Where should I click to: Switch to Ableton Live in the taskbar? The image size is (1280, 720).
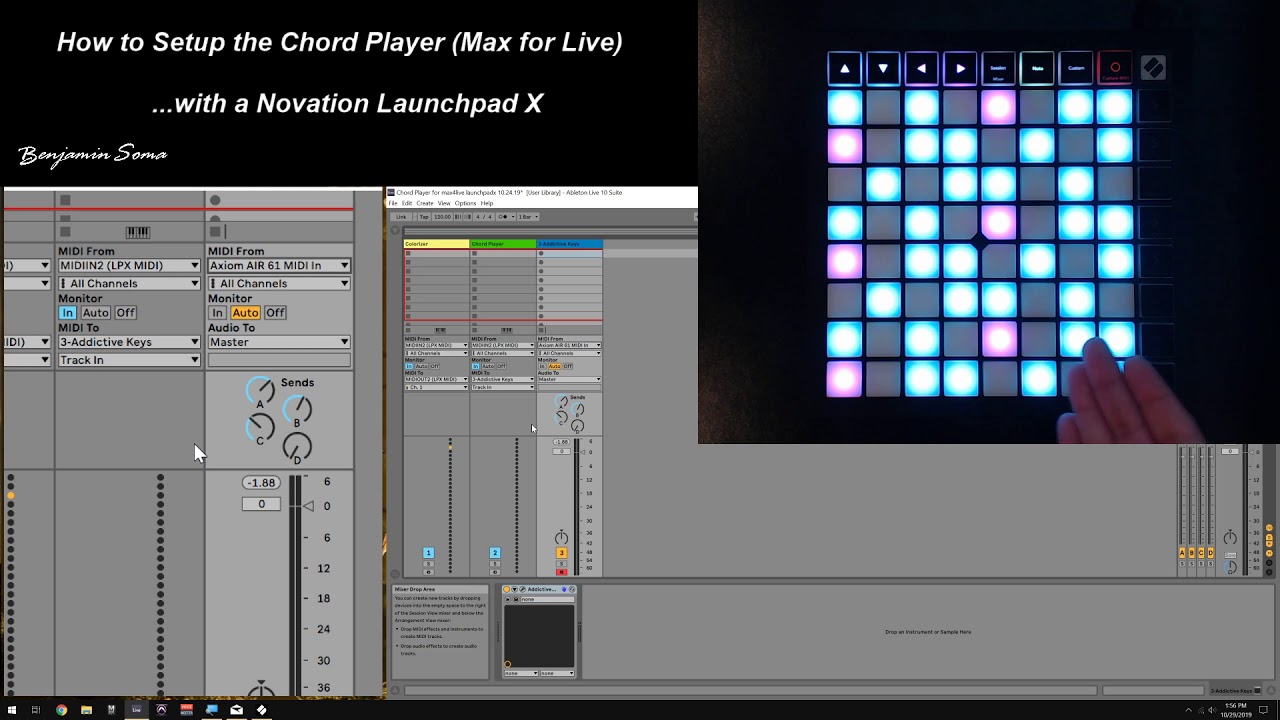(x=136, y=710)
